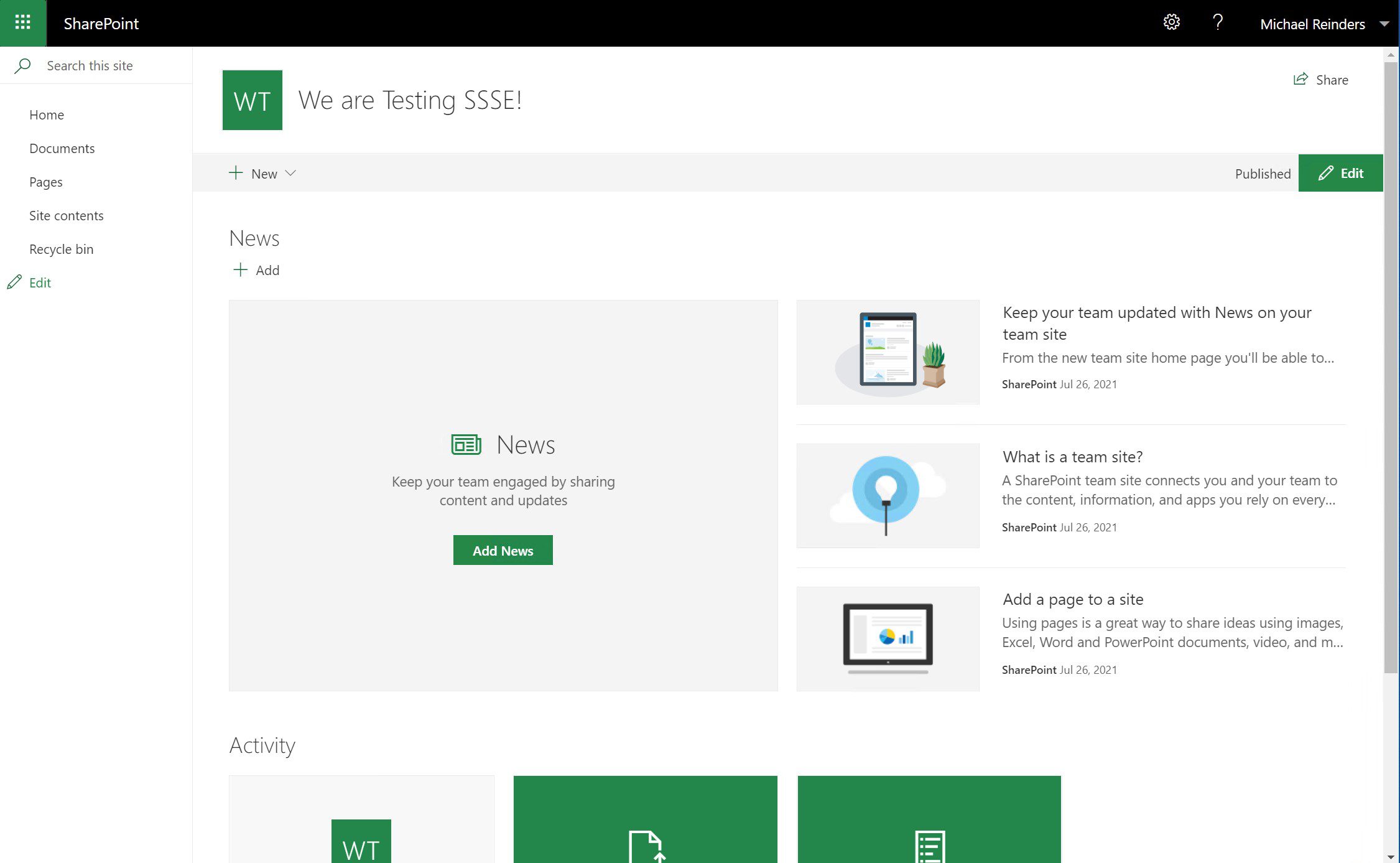Click the scrollbar up arrow
This screenshot has width=1400, height=863.
tap(1391, 55)
